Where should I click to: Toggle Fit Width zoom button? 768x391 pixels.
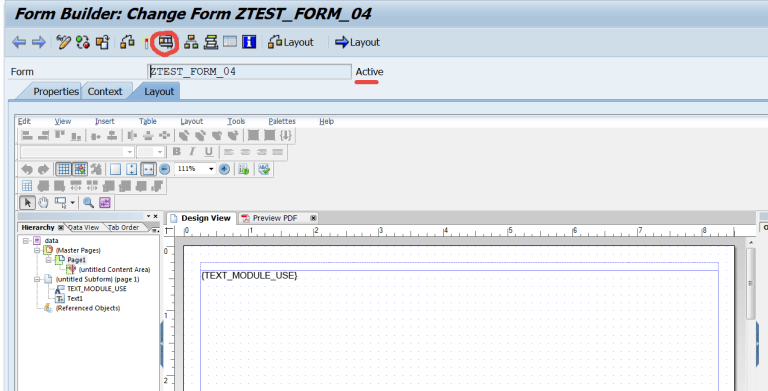point(148,169)
